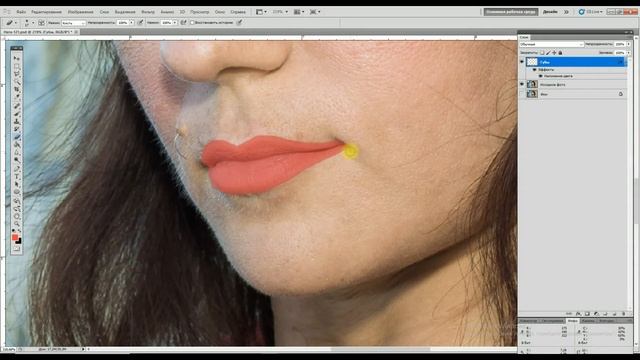Viewport: 640px width, 360px height.
Task: Select the Zoom tool in toolbox
Action: click(x=17, y=224)
